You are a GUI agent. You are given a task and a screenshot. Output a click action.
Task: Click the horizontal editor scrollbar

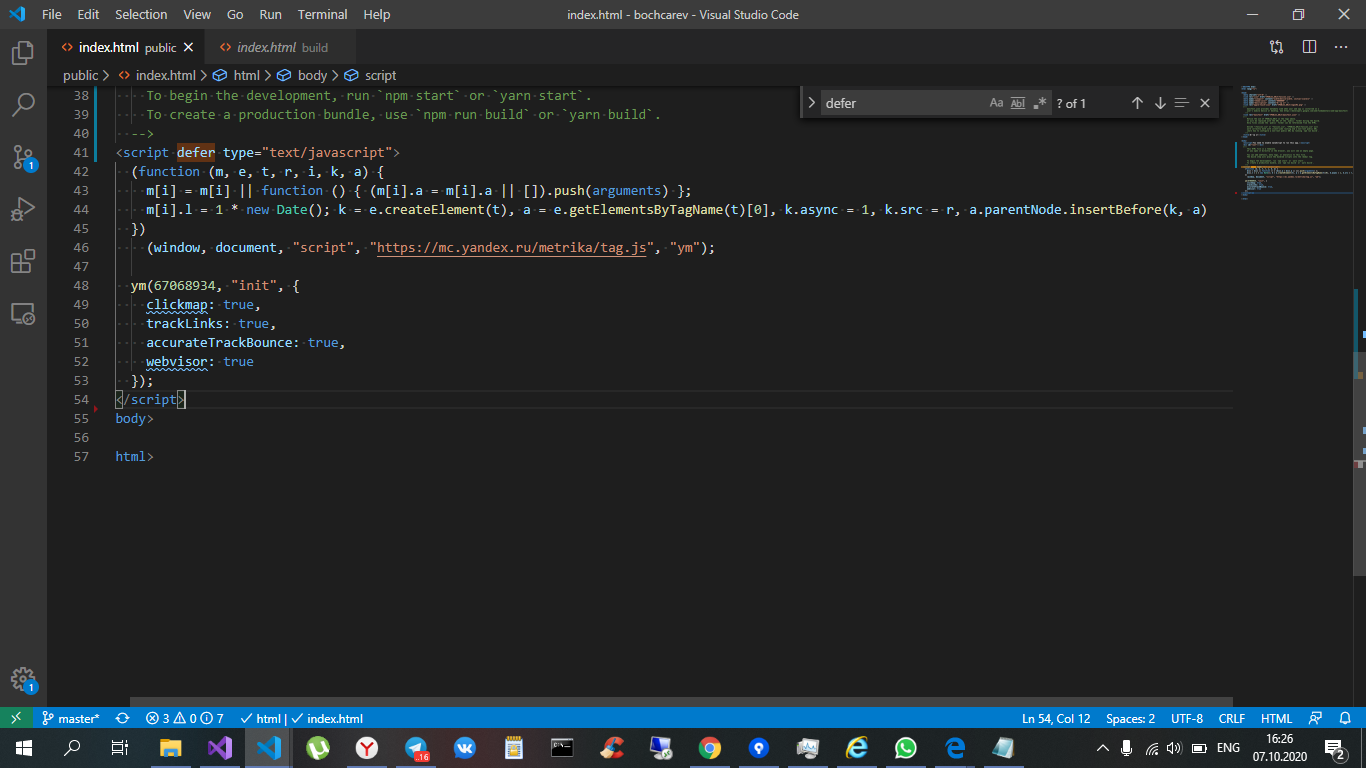[x=681, y=702]
